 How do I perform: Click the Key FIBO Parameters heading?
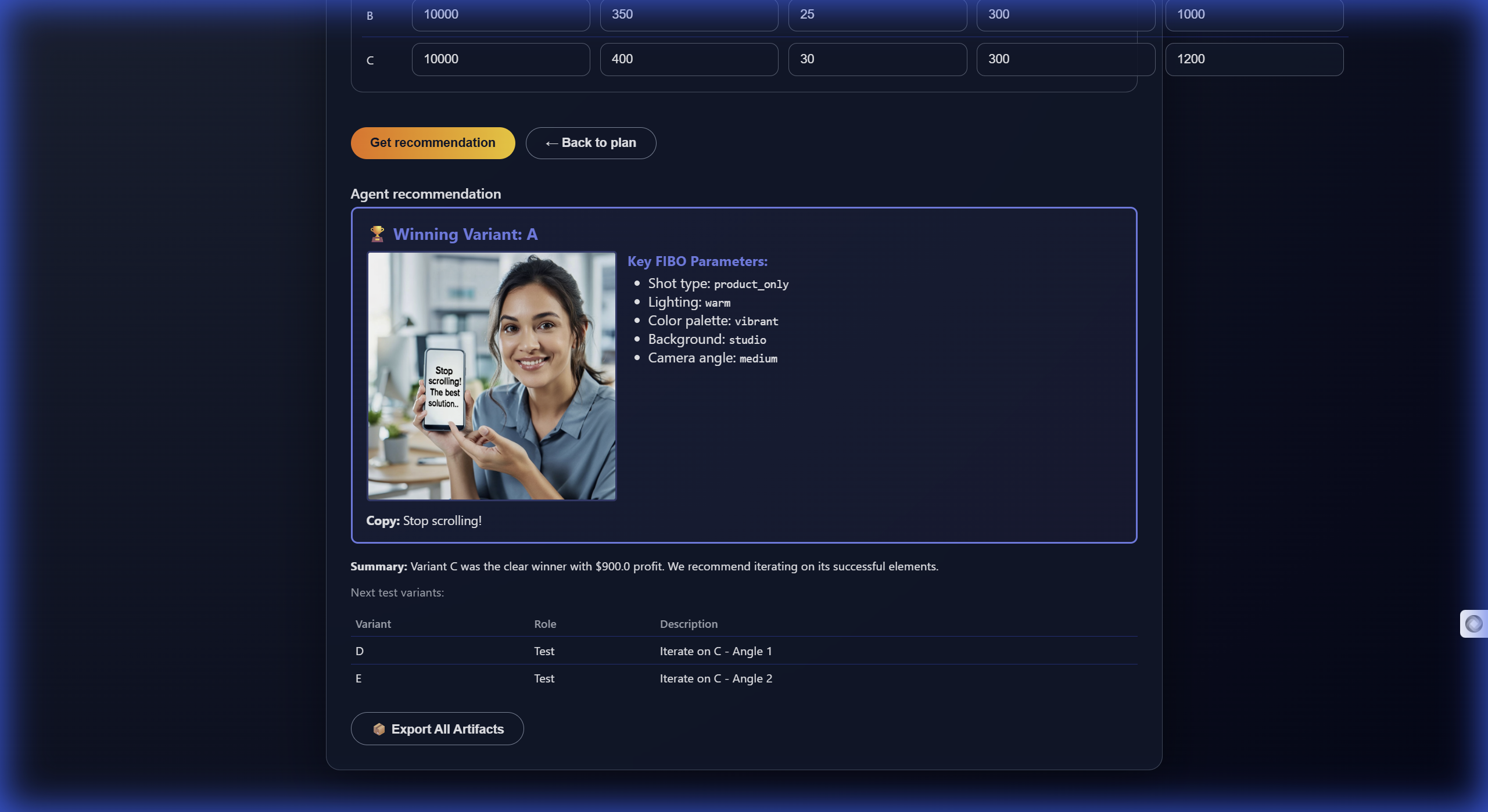697,261
